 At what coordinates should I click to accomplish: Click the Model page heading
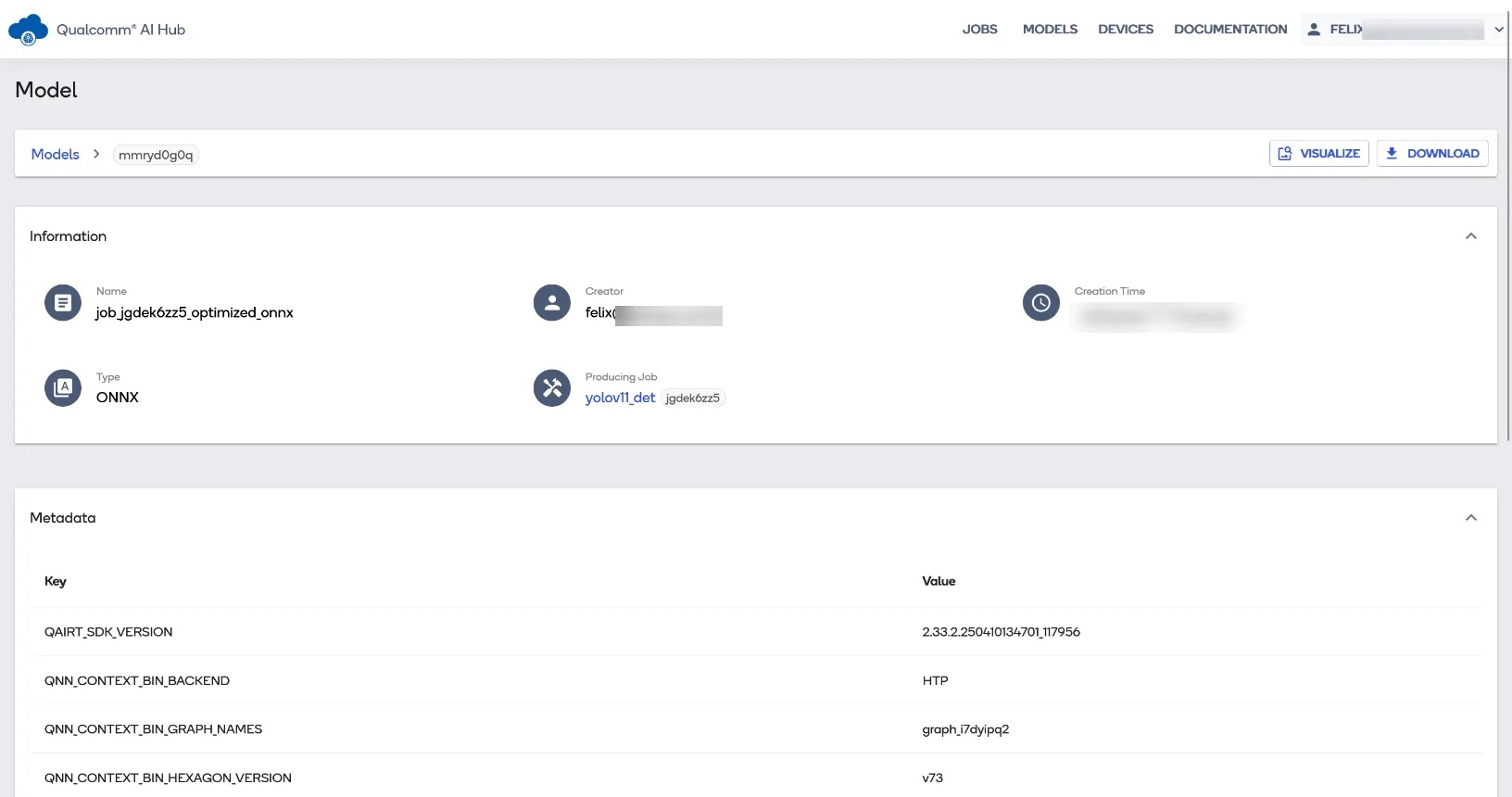(46, 90)
